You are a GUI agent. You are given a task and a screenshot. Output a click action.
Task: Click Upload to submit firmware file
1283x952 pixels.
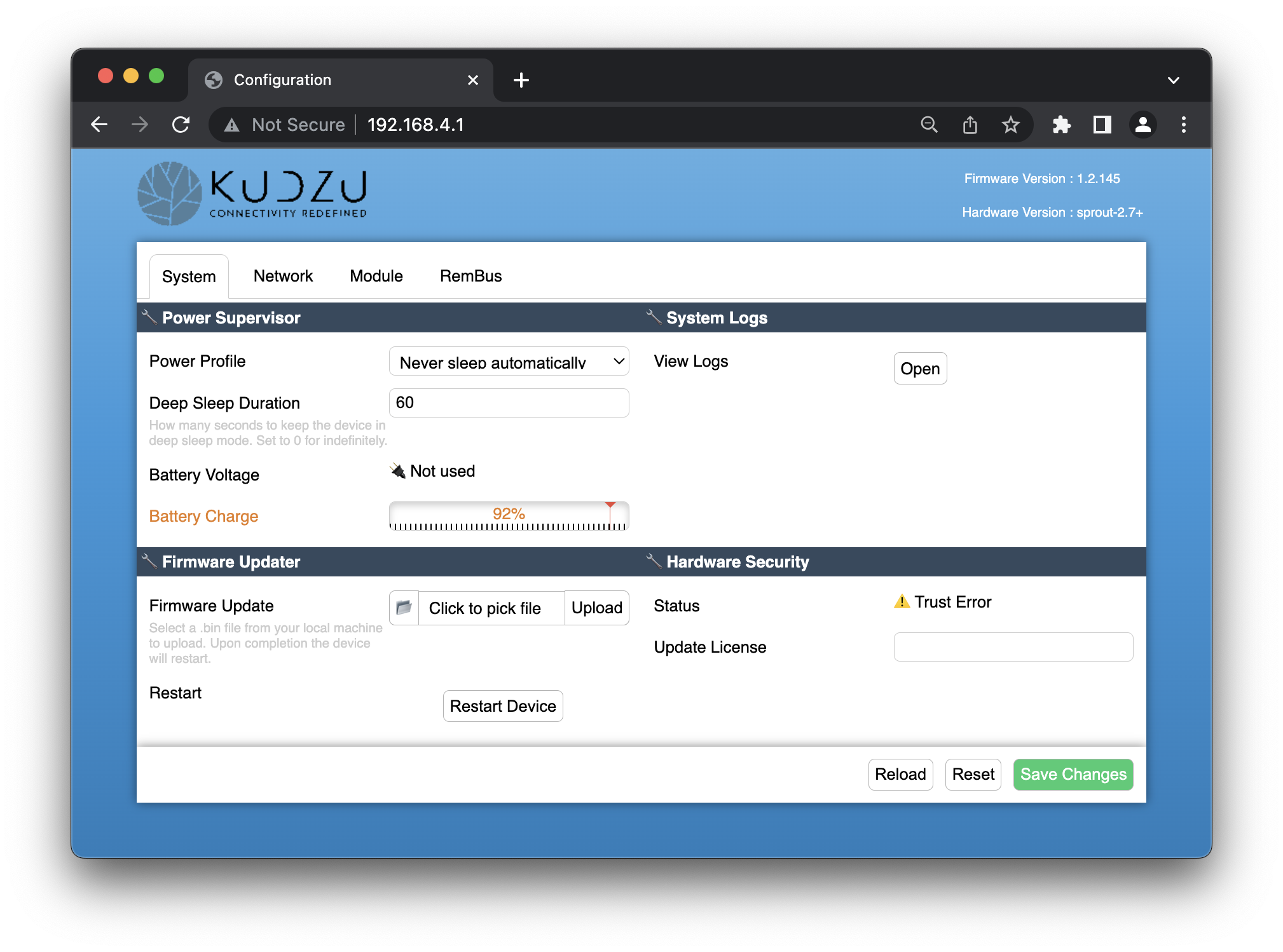596,606
